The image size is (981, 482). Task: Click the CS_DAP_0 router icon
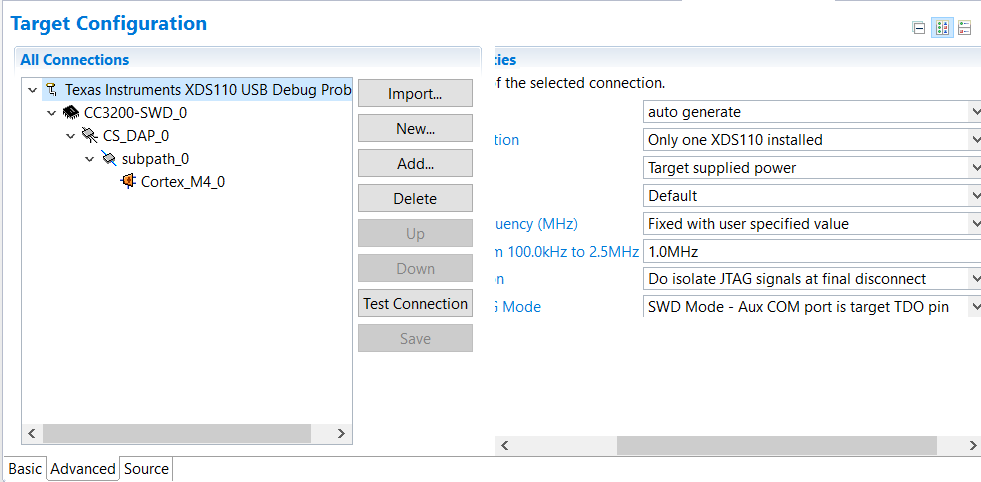click(x=90, y=136)
